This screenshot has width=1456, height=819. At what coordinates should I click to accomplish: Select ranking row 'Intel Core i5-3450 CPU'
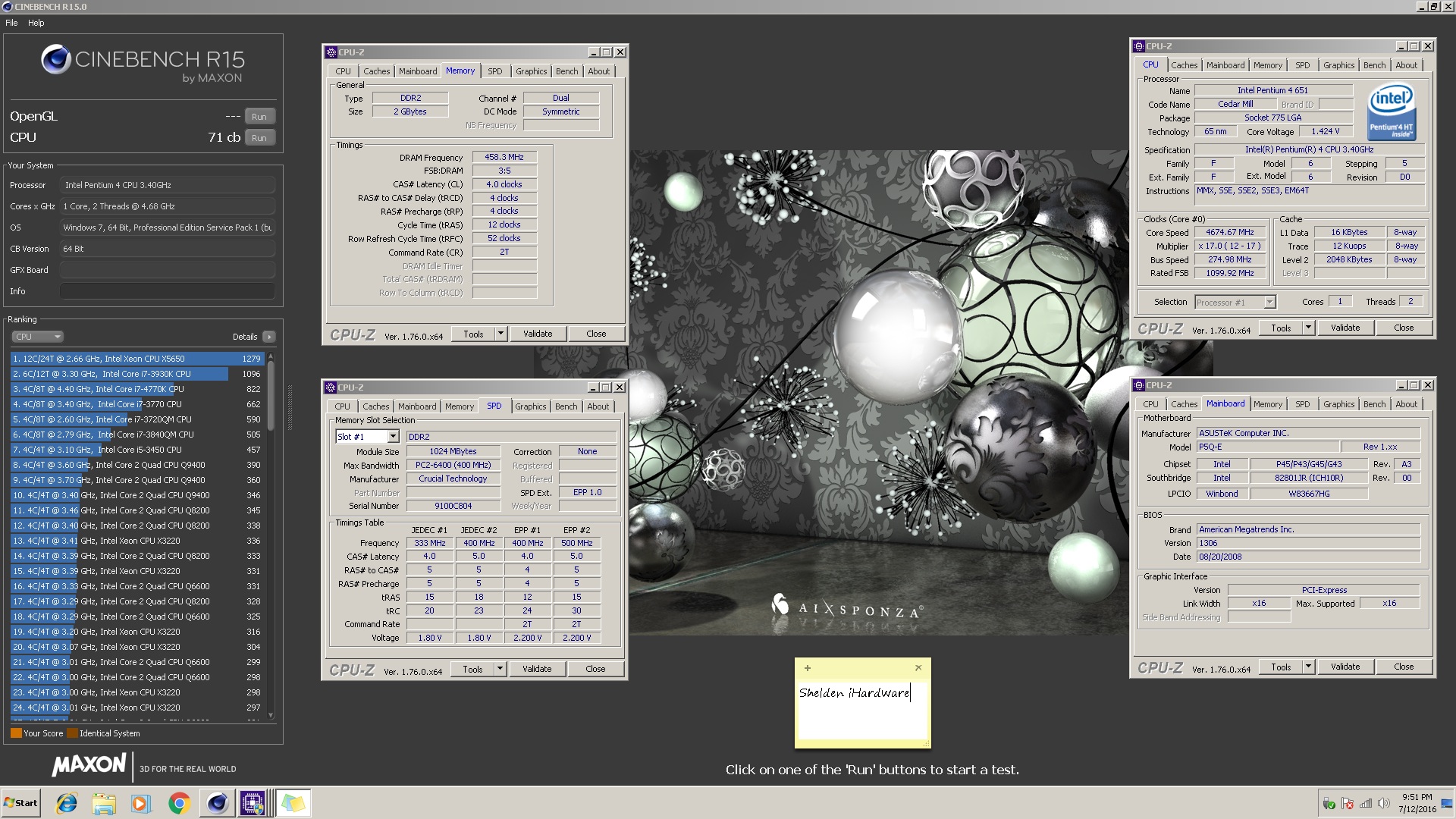136,450
